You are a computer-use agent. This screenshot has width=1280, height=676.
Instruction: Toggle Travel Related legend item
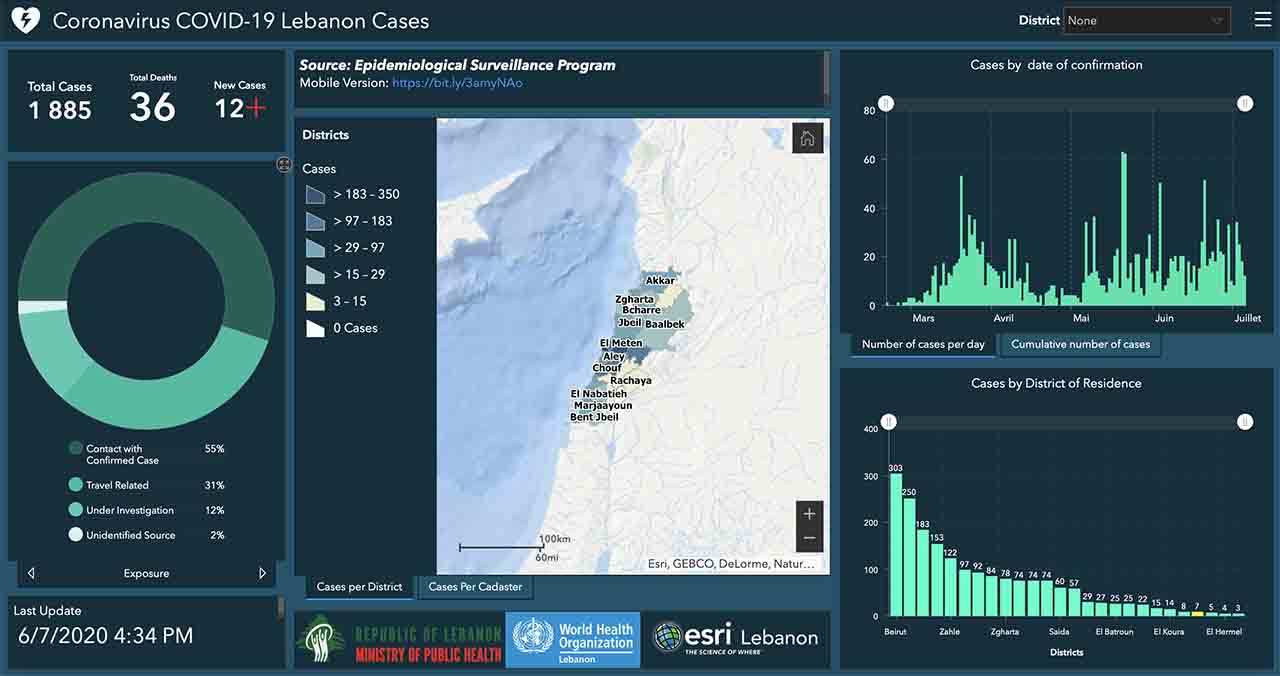pyautogui.click(x=76, y=485)
